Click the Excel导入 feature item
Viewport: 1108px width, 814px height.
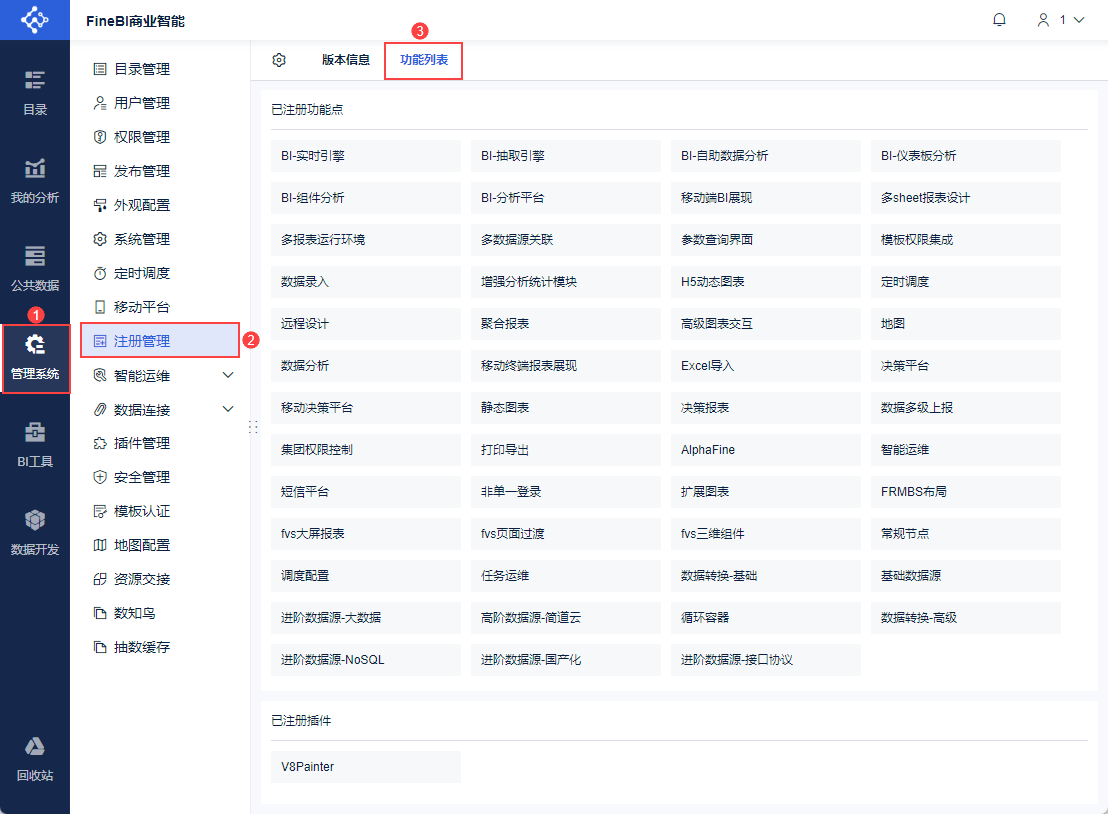766,366
